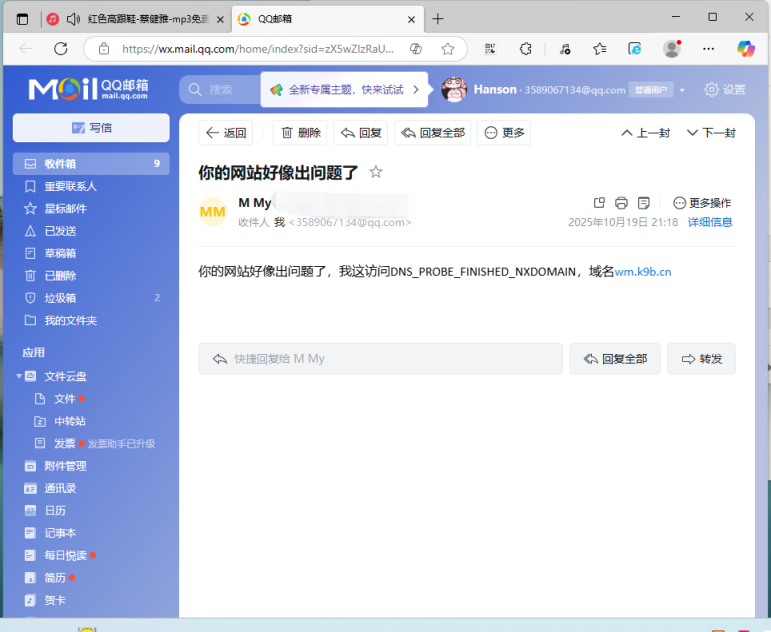Collapse the 文件云盘 tree arrow

click(x=19, y=376)
